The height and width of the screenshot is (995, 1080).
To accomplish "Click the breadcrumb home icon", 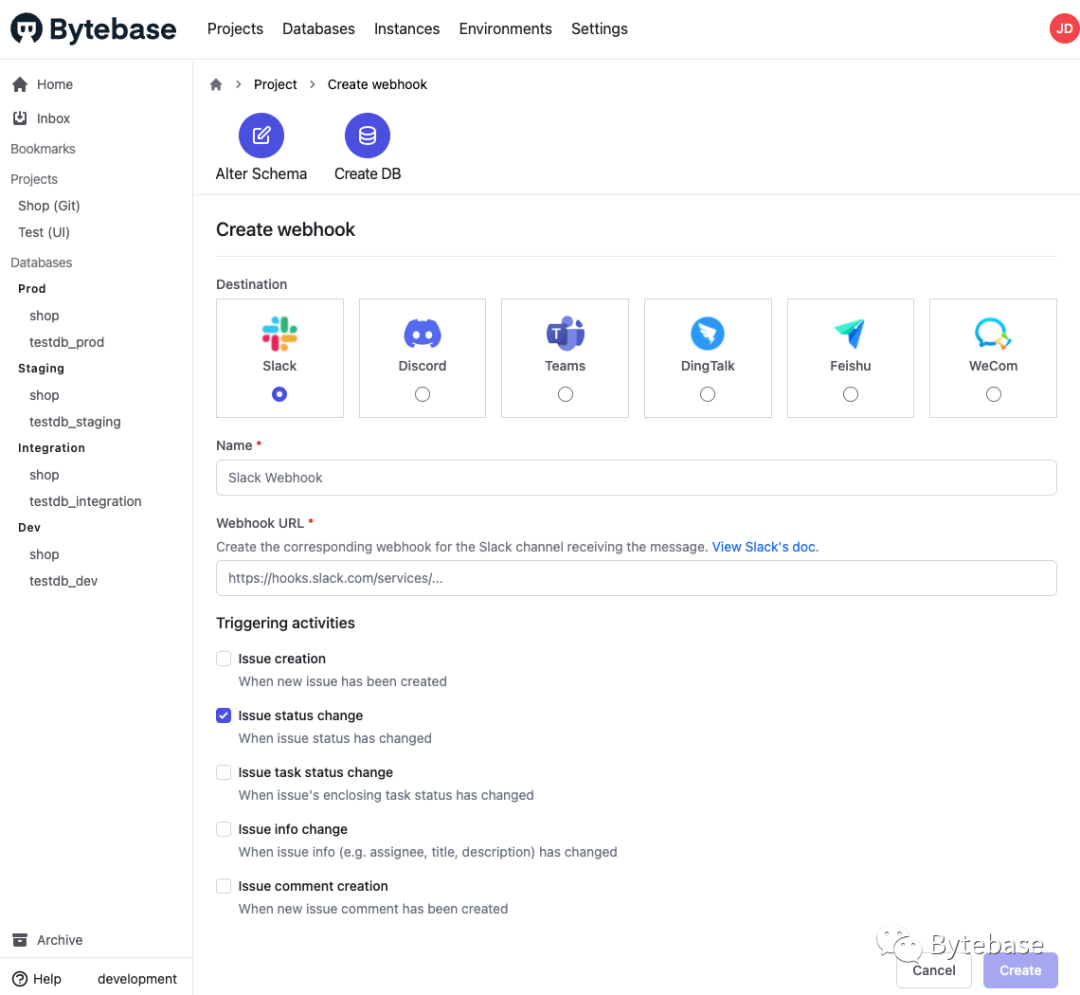I will tap(216, 84).
